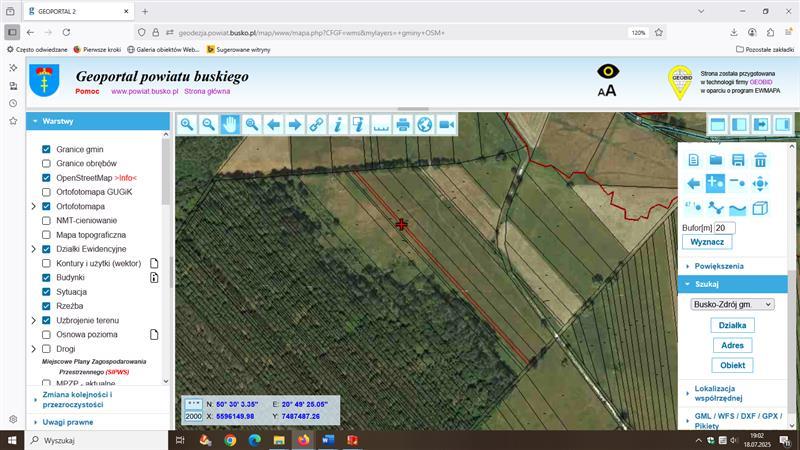Click the Bufor[m] input field
The height and width of the screenshot is (450, 800).
click(724, 228)
